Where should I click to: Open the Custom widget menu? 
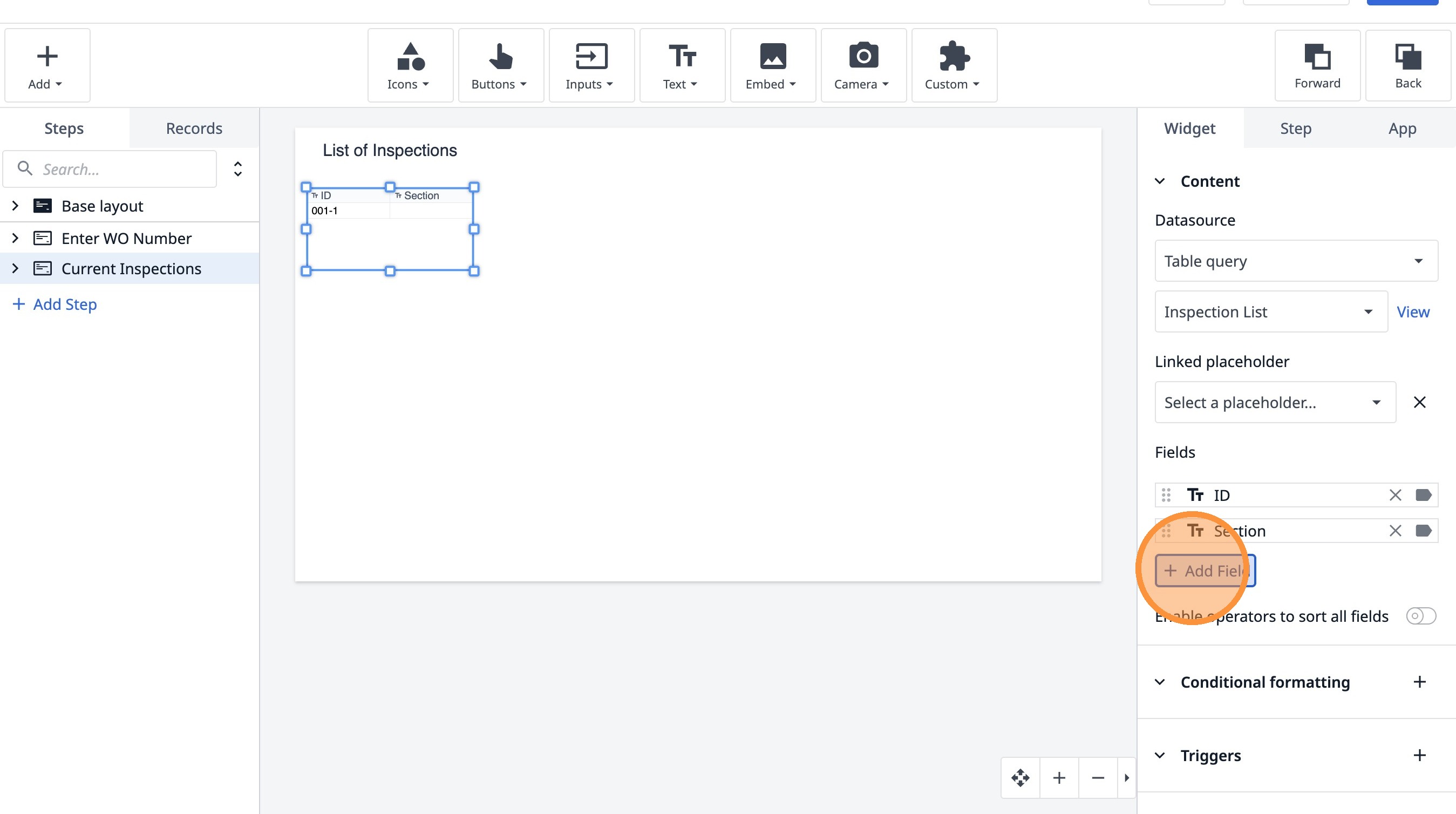click(x=953, y=65)
